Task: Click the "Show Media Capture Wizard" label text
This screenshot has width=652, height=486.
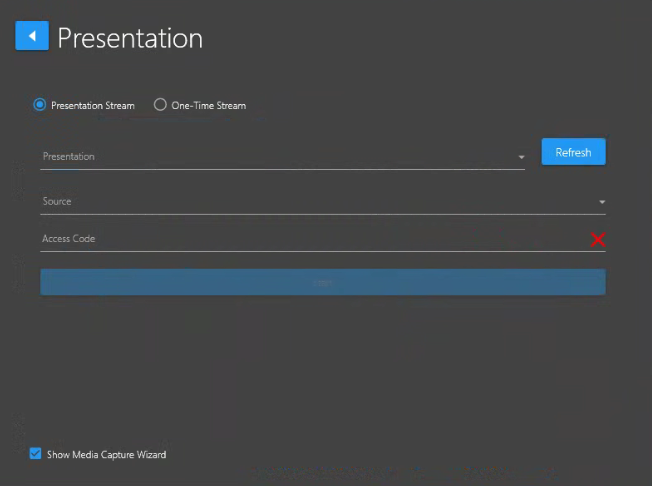Action: (106, 454)
